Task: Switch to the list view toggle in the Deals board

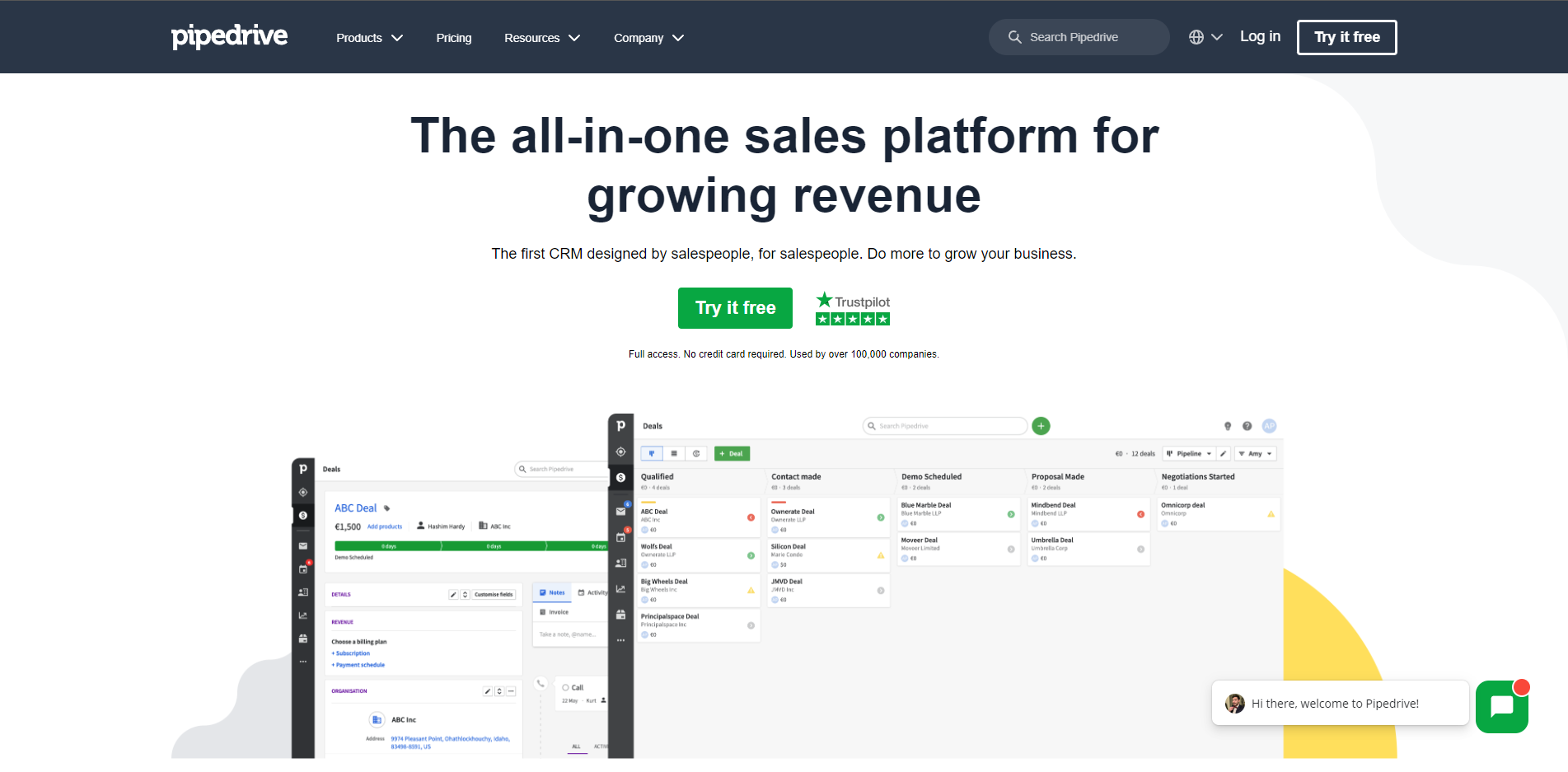Action: tap(674, 454)
